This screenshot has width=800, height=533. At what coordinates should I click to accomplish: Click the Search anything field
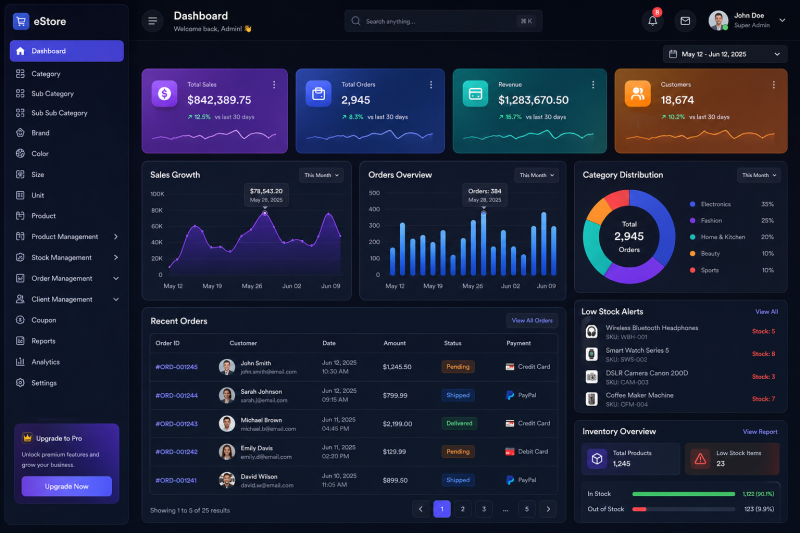(x=443, y=21)
